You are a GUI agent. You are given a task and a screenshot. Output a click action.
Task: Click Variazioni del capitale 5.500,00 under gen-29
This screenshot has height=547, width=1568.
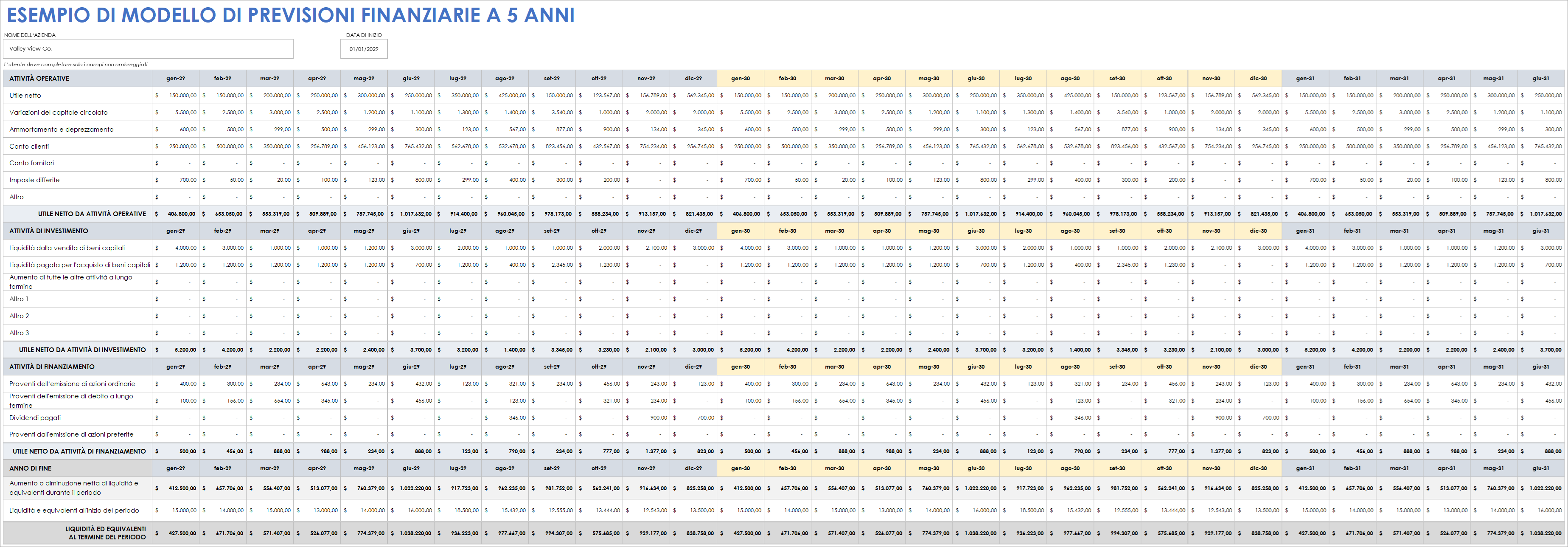176,113
